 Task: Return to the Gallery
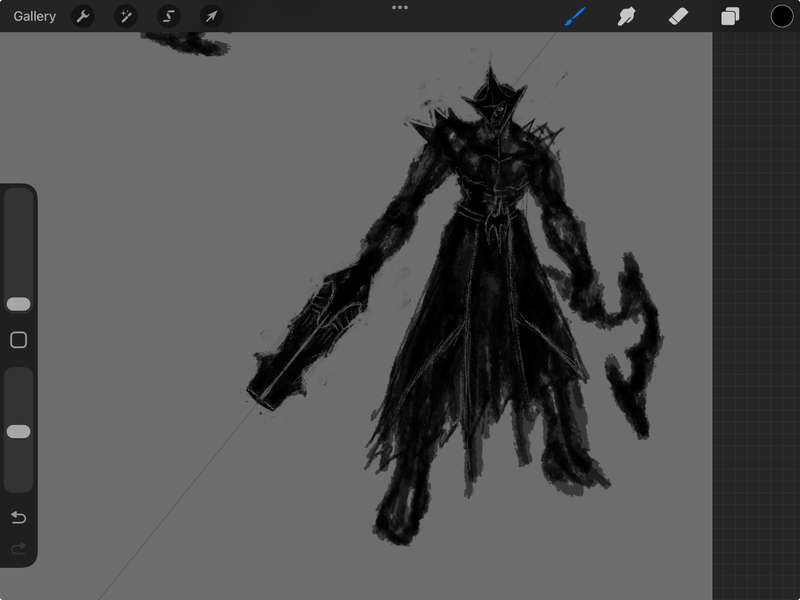(36, 16)
